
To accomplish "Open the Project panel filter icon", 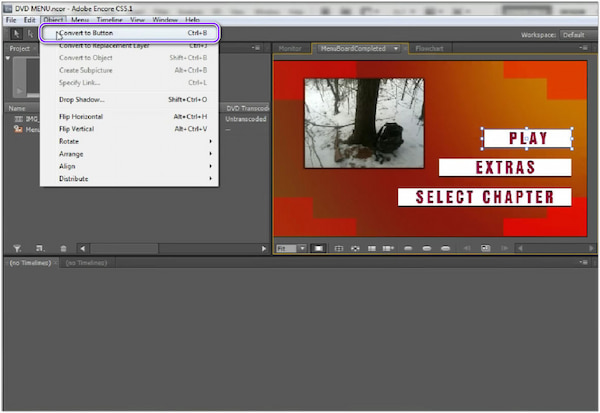I will point(17,248).
